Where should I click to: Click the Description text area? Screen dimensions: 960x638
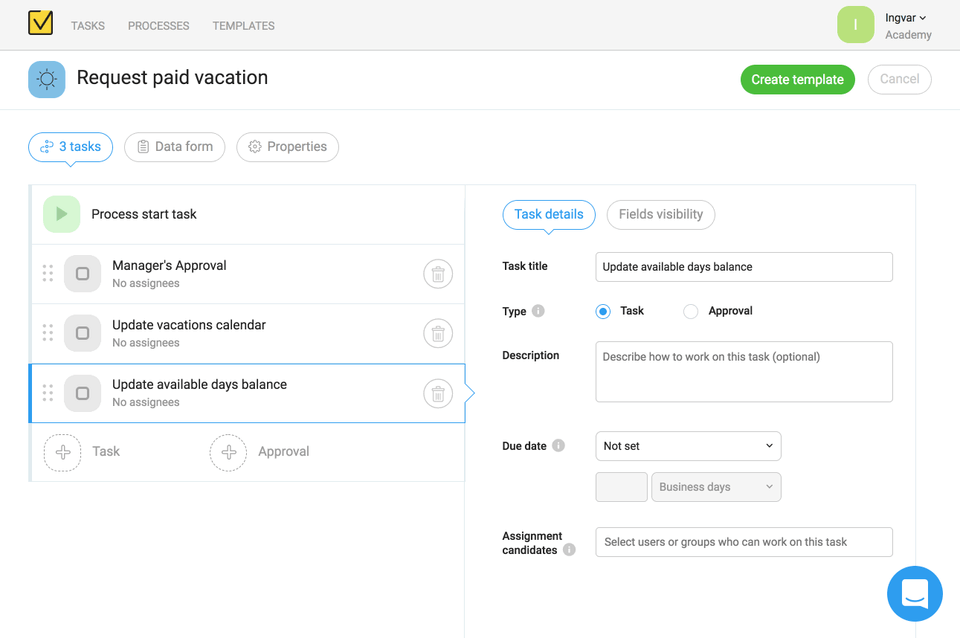click(x=743, y=372)
